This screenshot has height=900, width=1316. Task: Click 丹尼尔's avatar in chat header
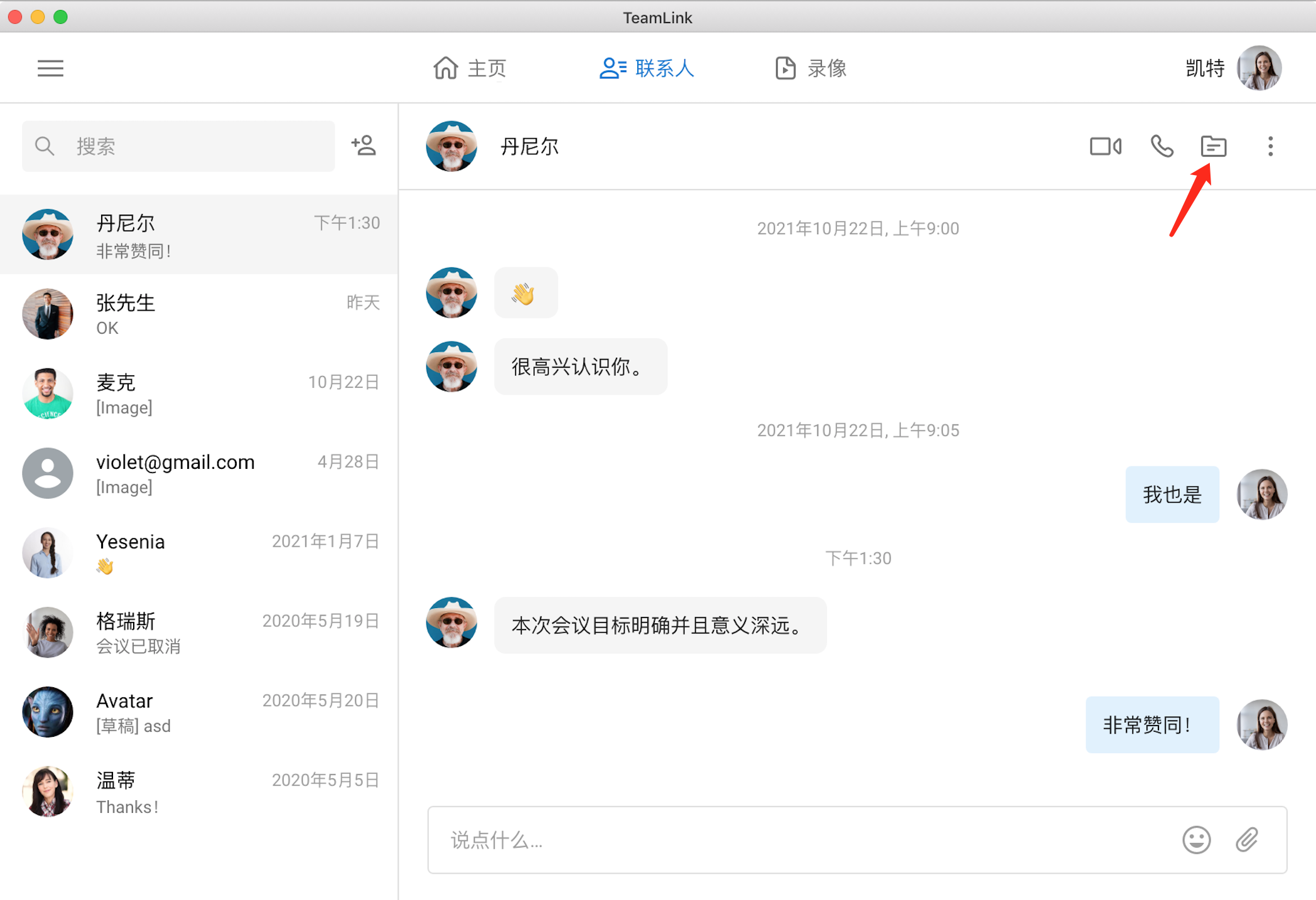pos(451,146)
